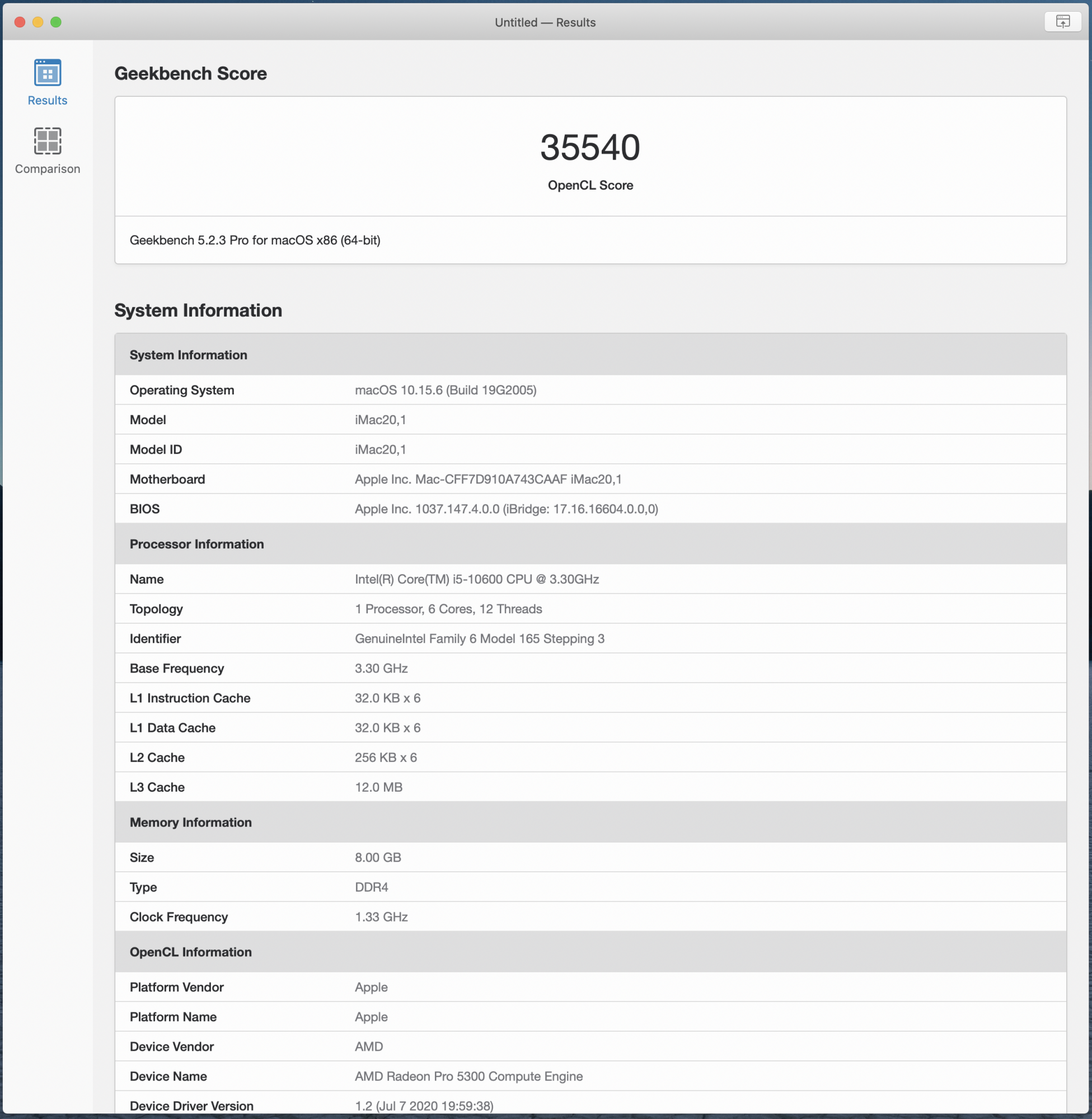1092x1119 pixels.
Task: Click the 35540 score number
Action: [589, 147]
